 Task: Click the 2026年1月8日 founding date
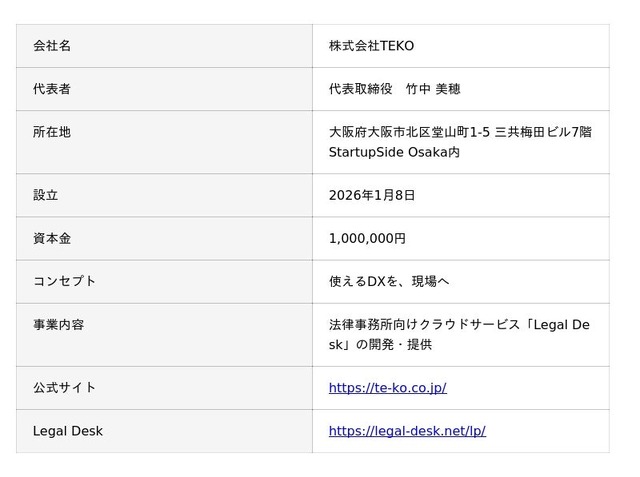(371, 195)
